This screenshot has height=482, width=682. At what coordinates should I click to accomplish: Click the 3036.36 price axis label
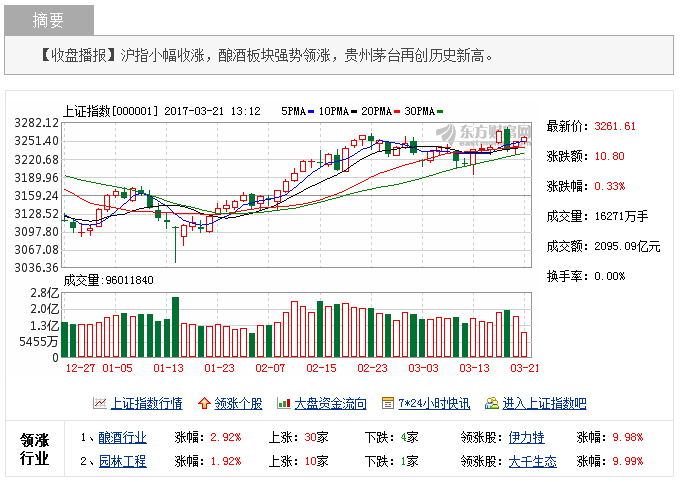(37, 268)
